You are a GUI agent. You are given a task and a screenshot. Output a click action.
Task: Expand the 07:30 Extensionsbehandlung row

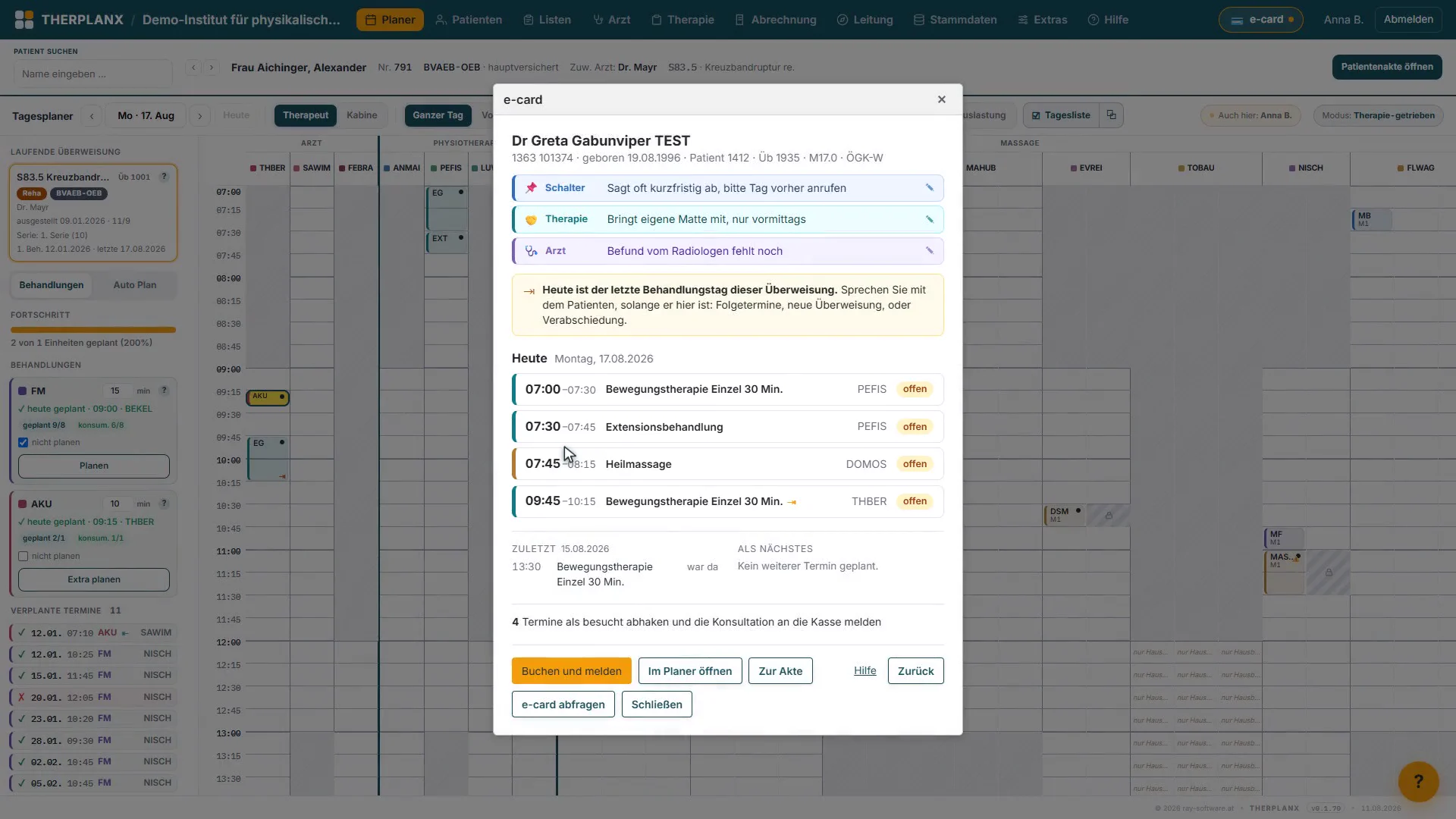728,427
